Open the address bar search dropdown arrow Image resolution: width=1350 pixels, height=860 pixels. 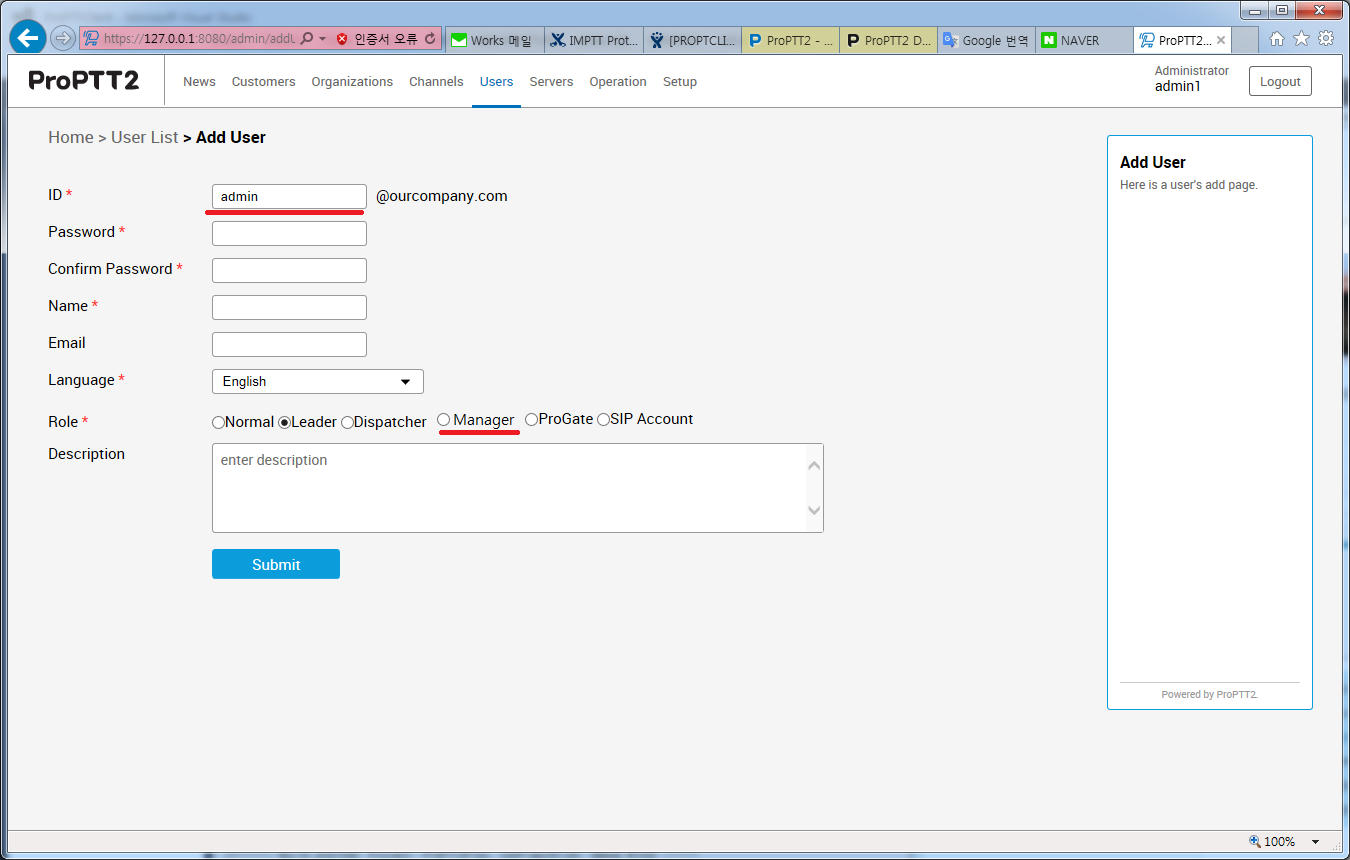tap(322, 39)
